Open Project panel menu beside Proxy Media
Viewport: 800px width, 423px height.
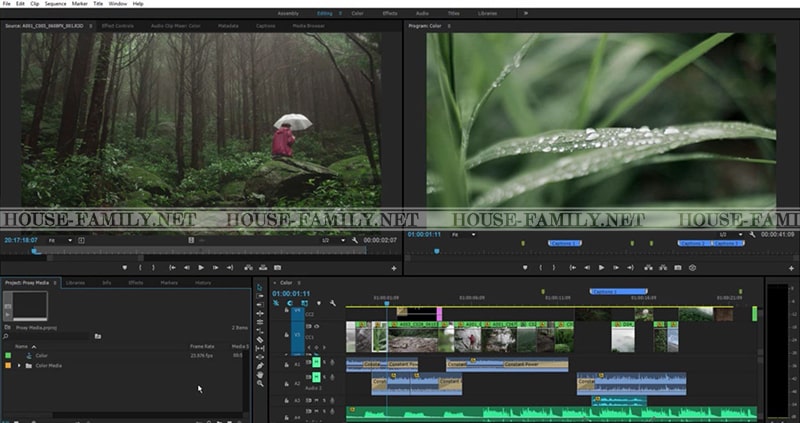click(x=55, y=283)
